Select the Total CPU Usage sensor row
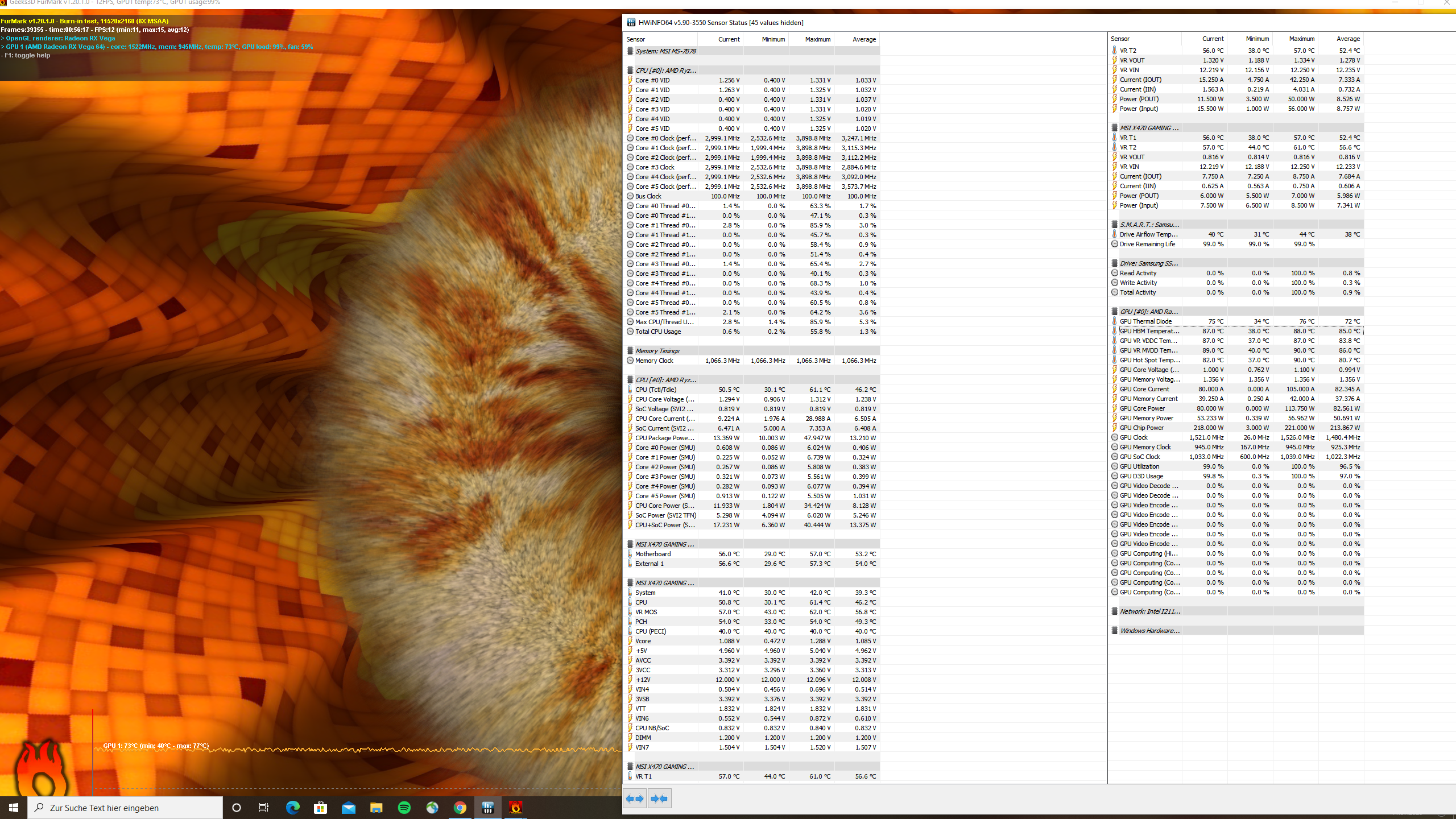The height and width of the screenshot is (819, 1456). (x=658, y=332)
